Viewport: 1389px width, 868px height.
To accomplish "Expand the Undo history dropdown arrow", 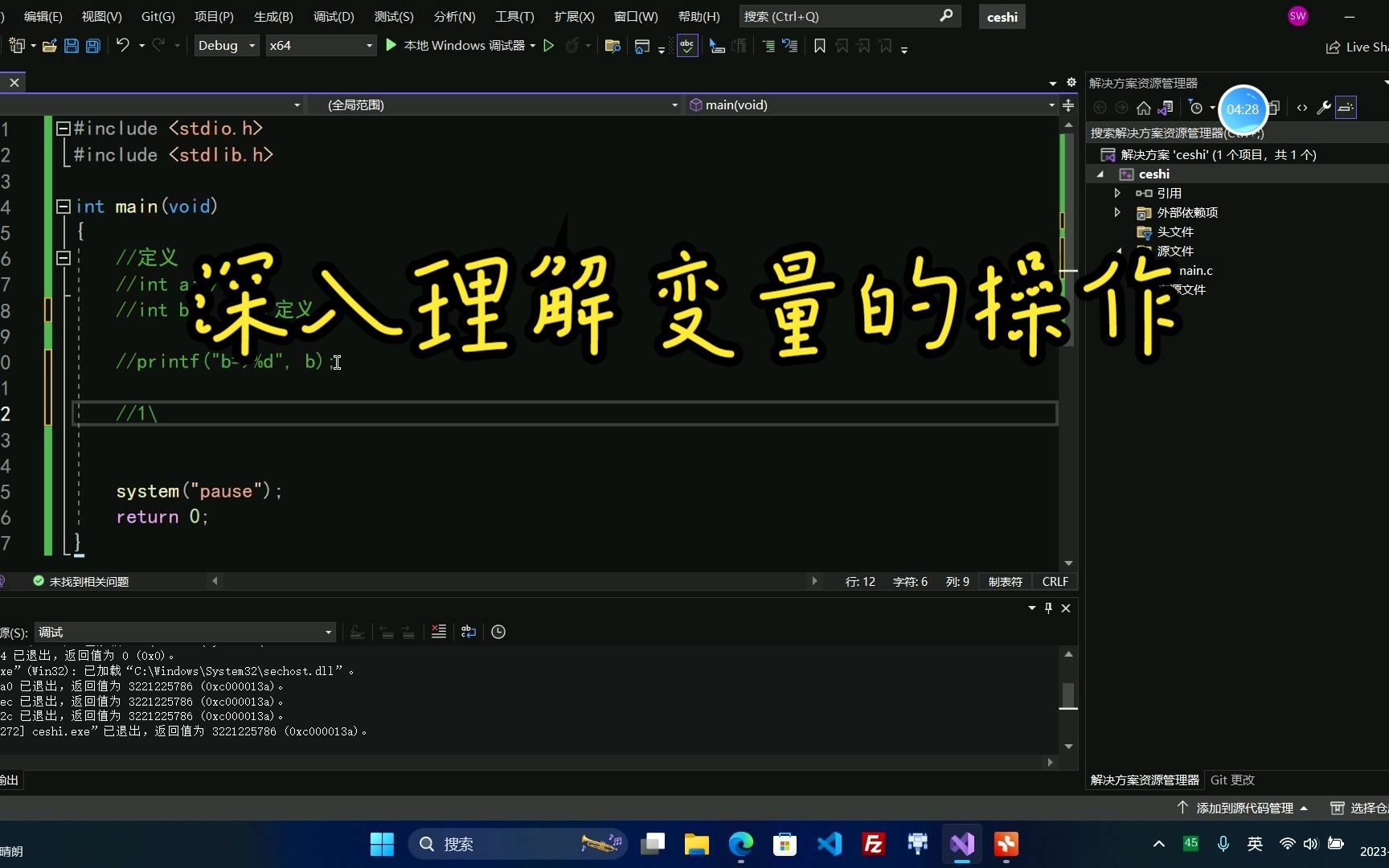I will click(x=141, y=46).
